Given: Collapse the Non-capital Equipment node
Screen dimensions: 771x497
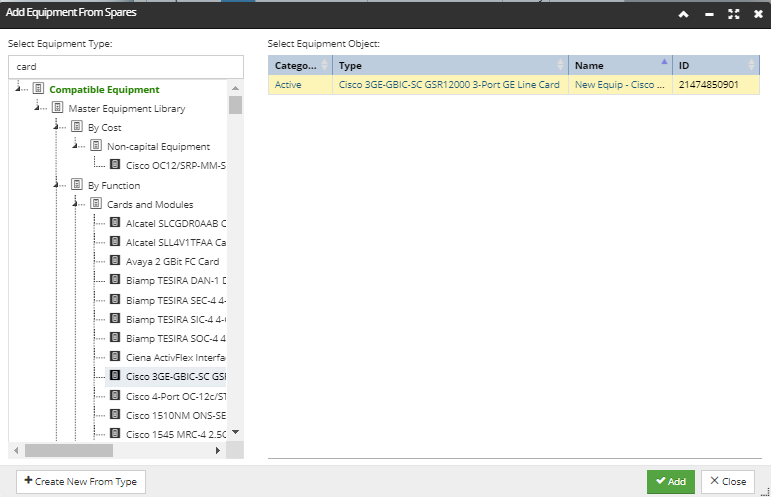Looking at the screenshot, I should click(x=77, y=146).
